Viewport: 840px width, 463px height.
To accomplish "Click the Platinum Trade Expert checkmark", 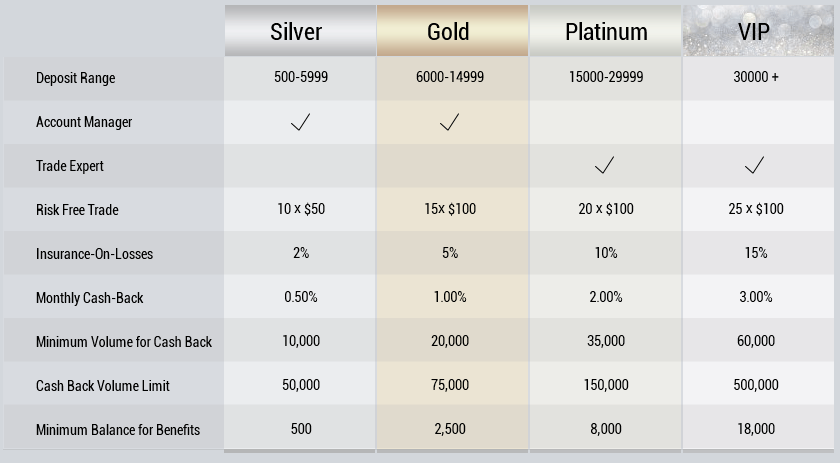I will [605, 165].
